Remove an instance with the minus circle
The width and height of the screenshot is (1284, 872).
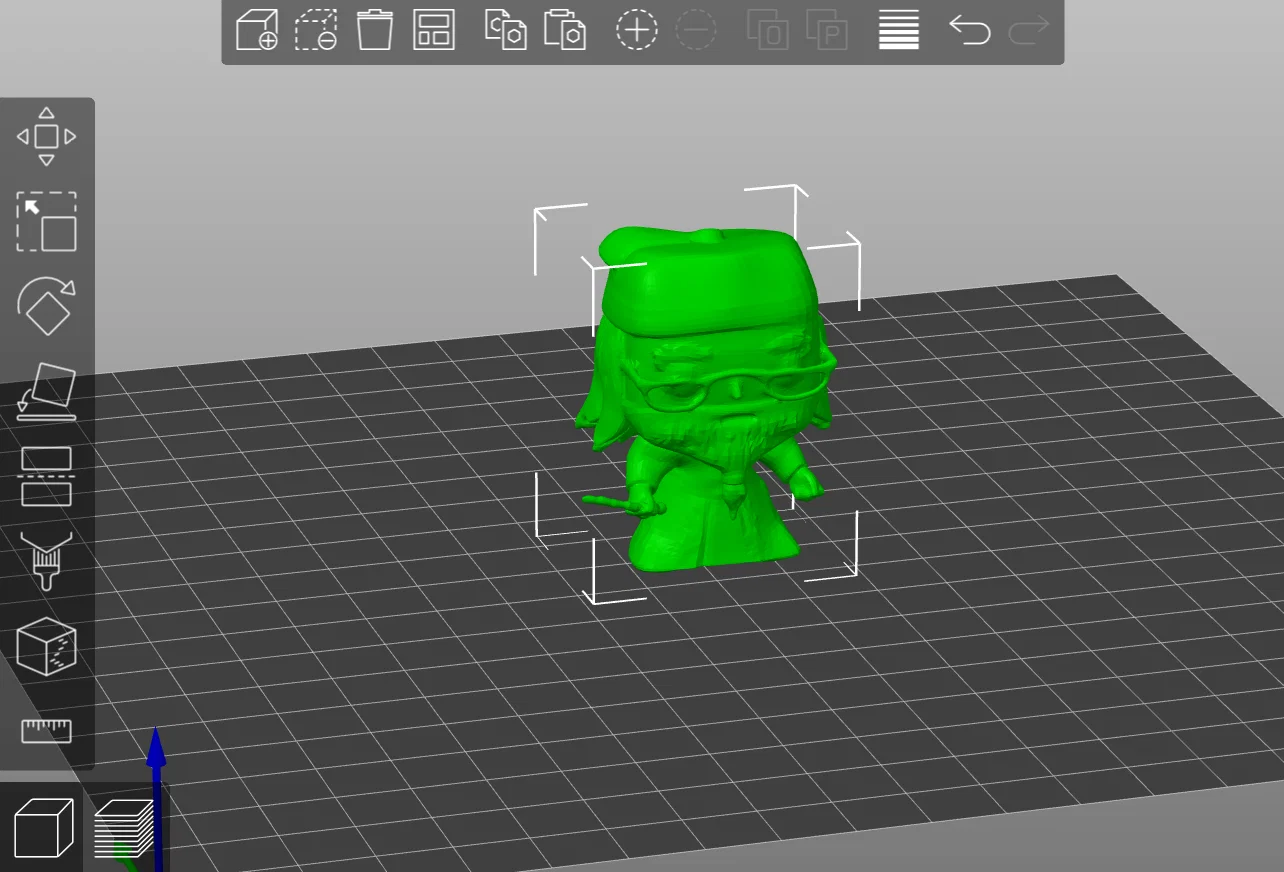pos(696,30)
